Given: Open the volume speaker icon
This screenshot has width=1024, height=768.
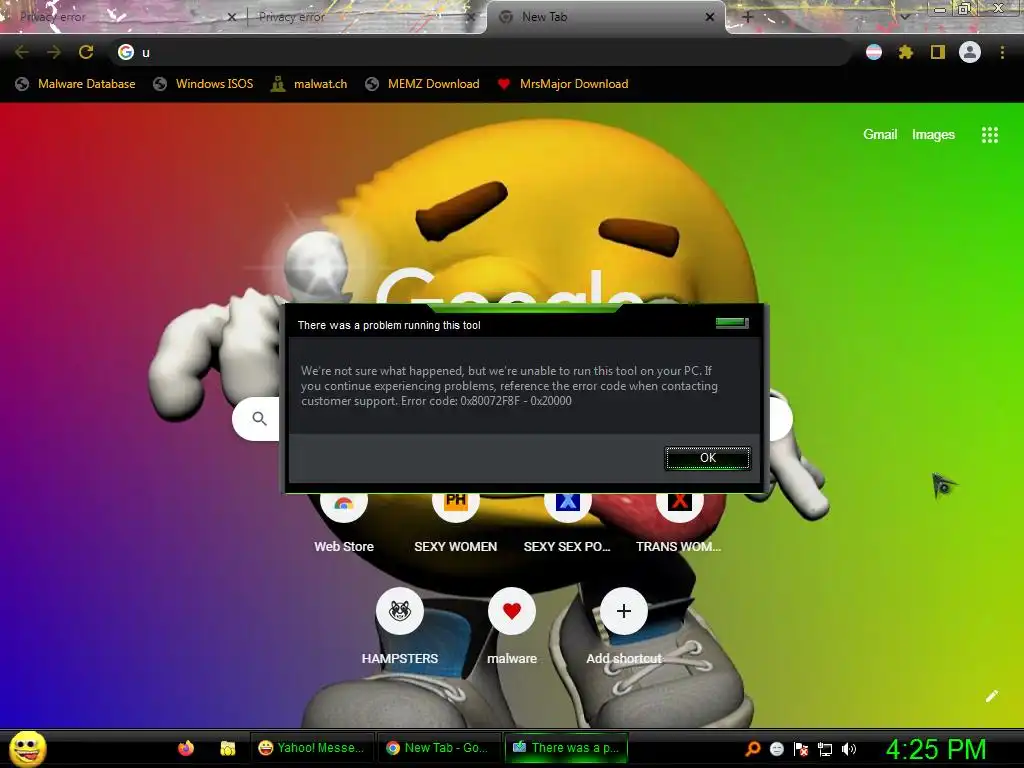Looking at the screenshot, I should [848, 749].
